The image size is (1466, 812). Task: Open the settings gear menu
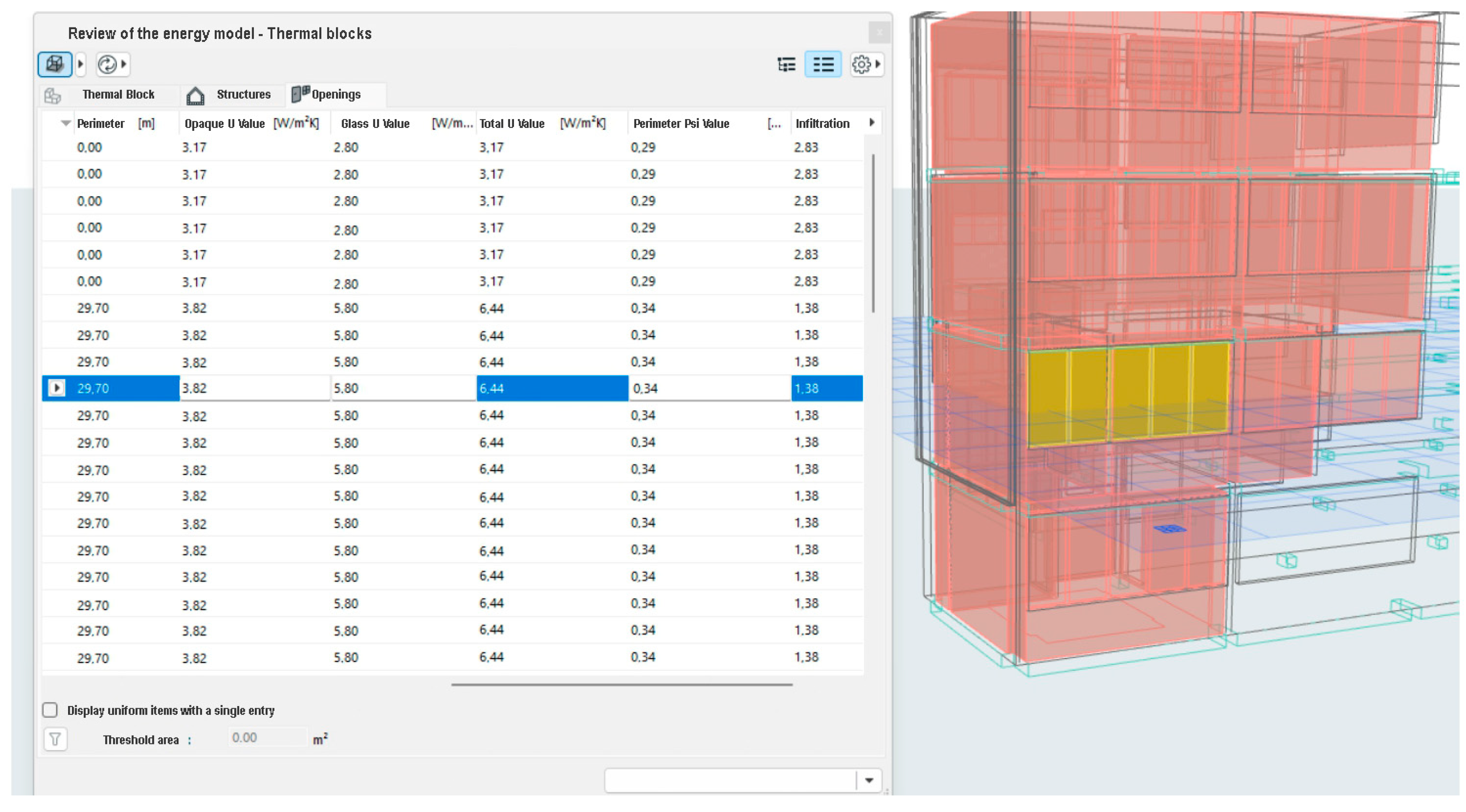tap(861, 64)
